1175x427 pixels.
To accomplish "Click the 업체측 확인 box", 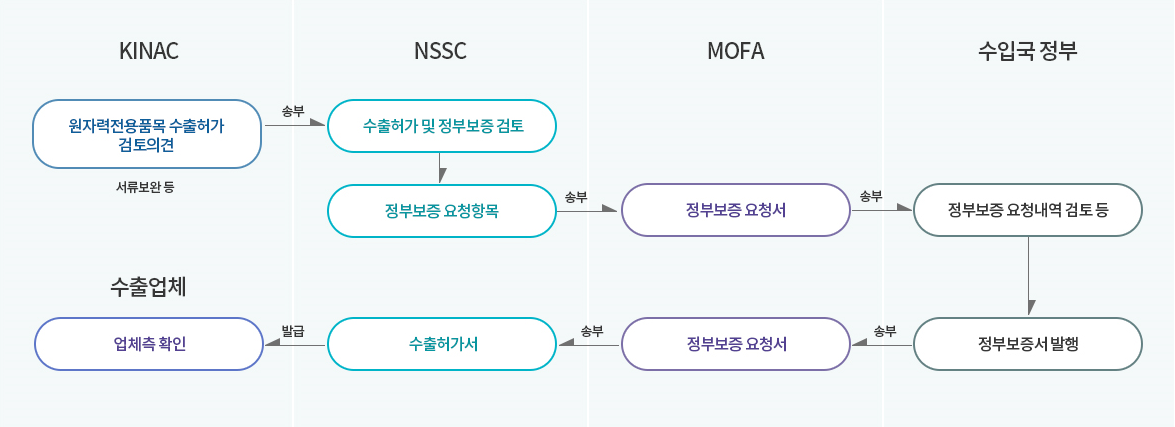I will [149, 345].
